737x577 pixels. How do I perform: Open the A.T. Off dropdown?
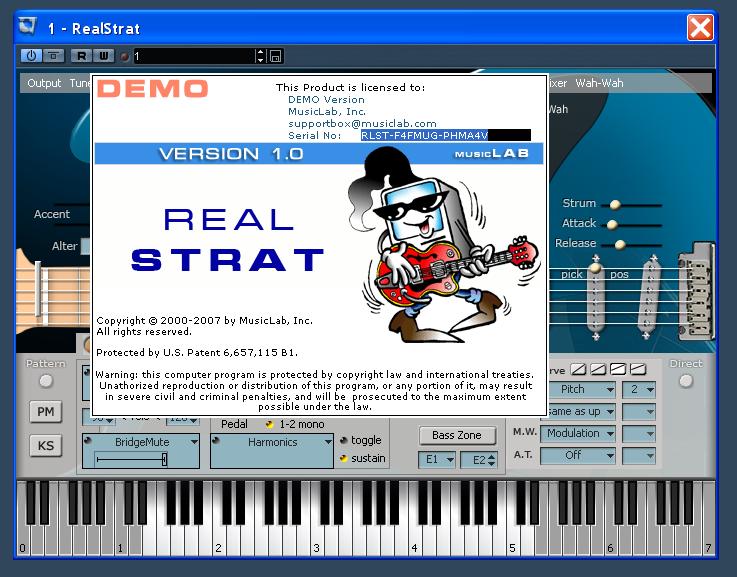578,455
